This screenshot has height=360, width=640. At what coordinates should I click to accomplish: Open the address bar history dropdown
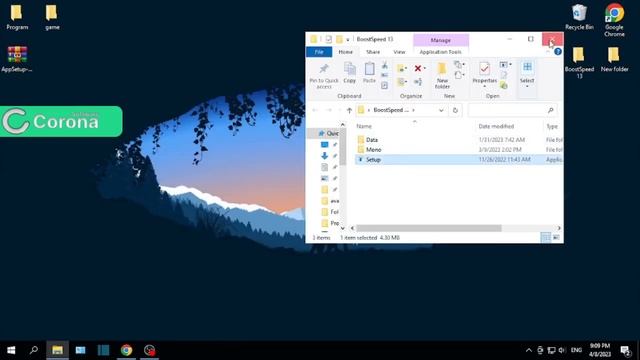(441, 110)
